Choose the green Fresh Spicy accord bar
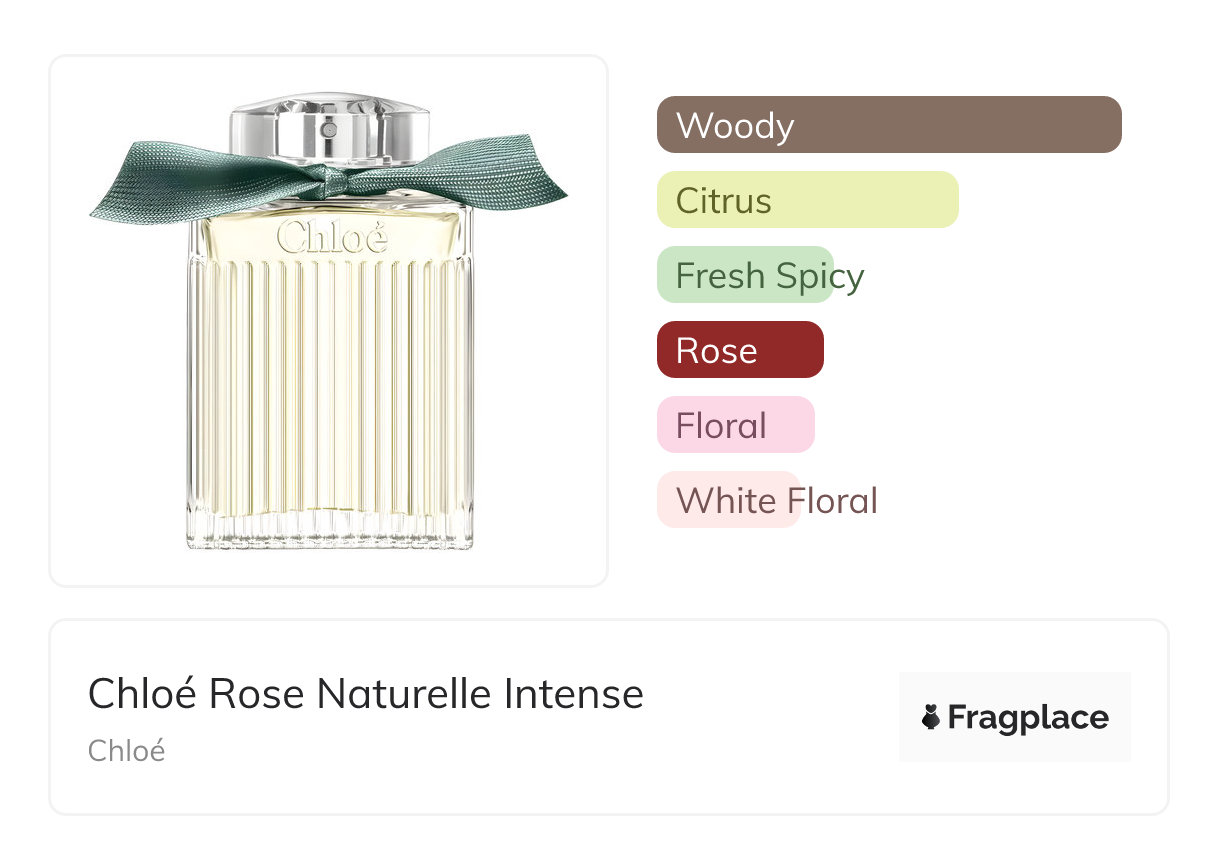 click(x=745, y=275)
